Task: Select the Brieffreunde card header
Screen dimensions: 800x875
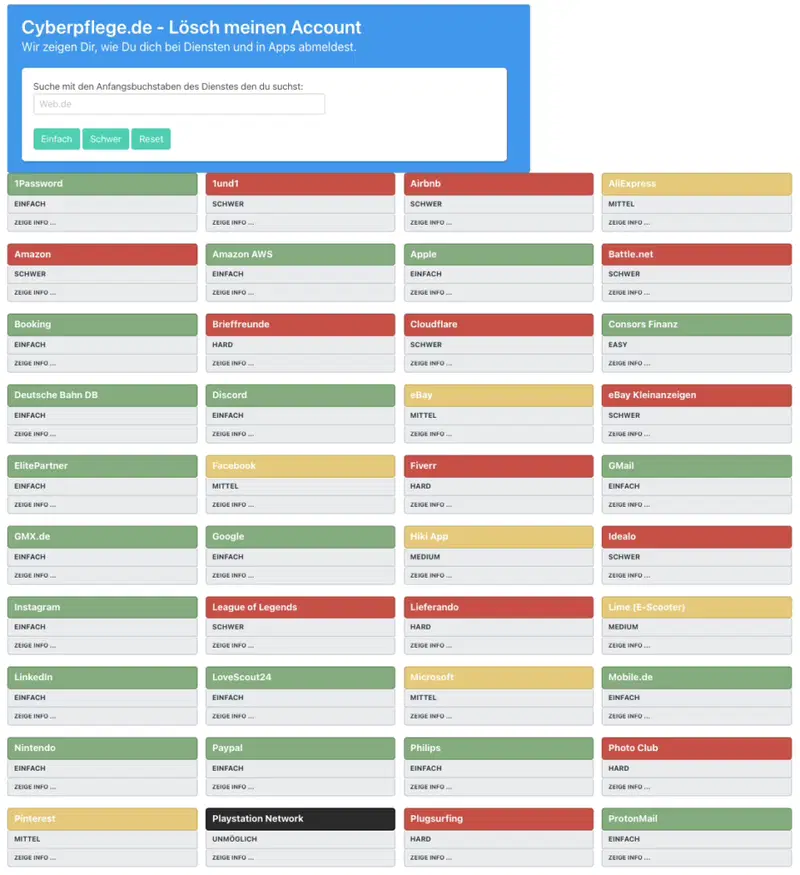Action: click(x=300, y=325)
